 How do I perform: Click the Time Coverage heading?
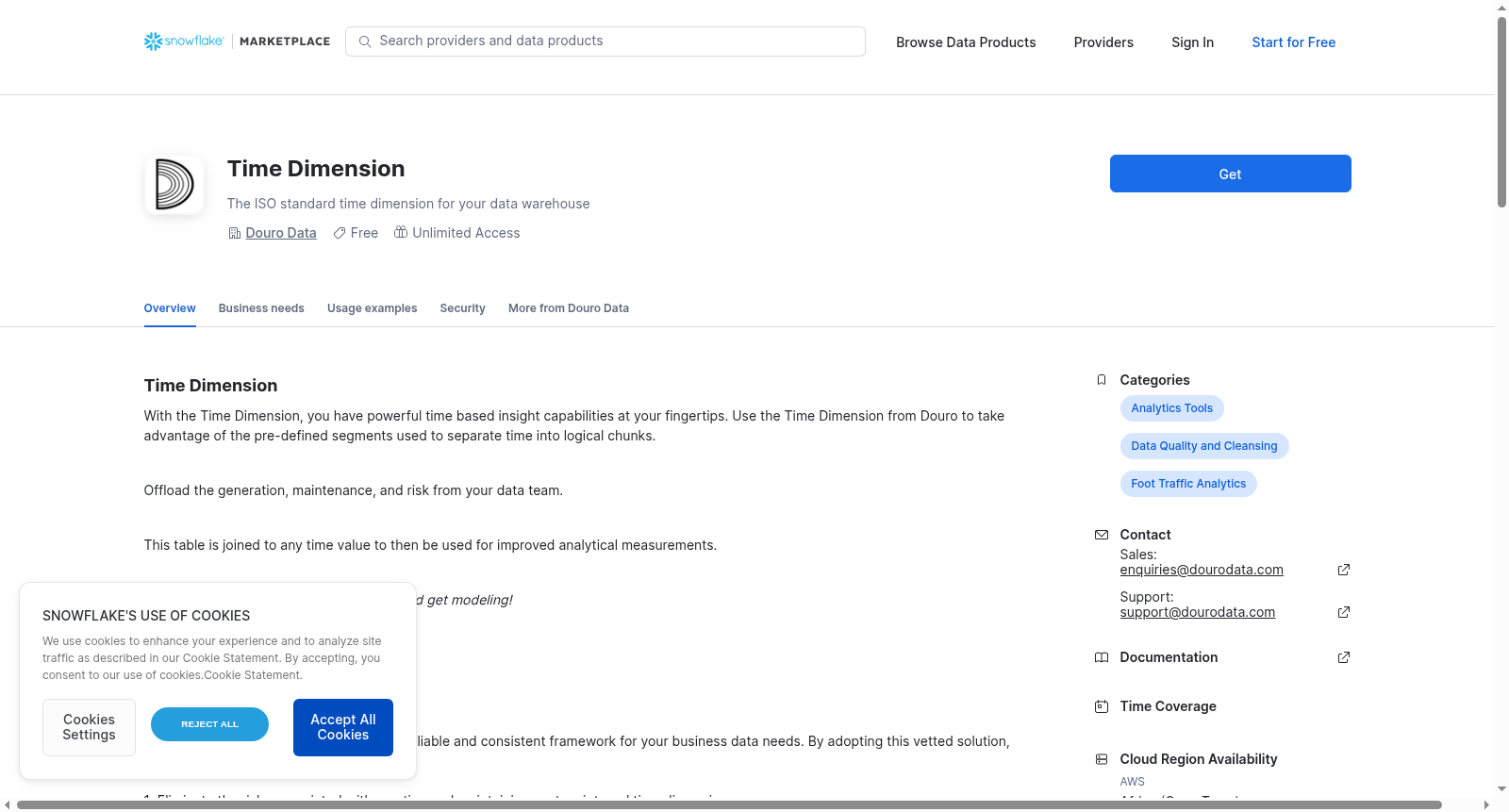click(x=1168, y=706)
